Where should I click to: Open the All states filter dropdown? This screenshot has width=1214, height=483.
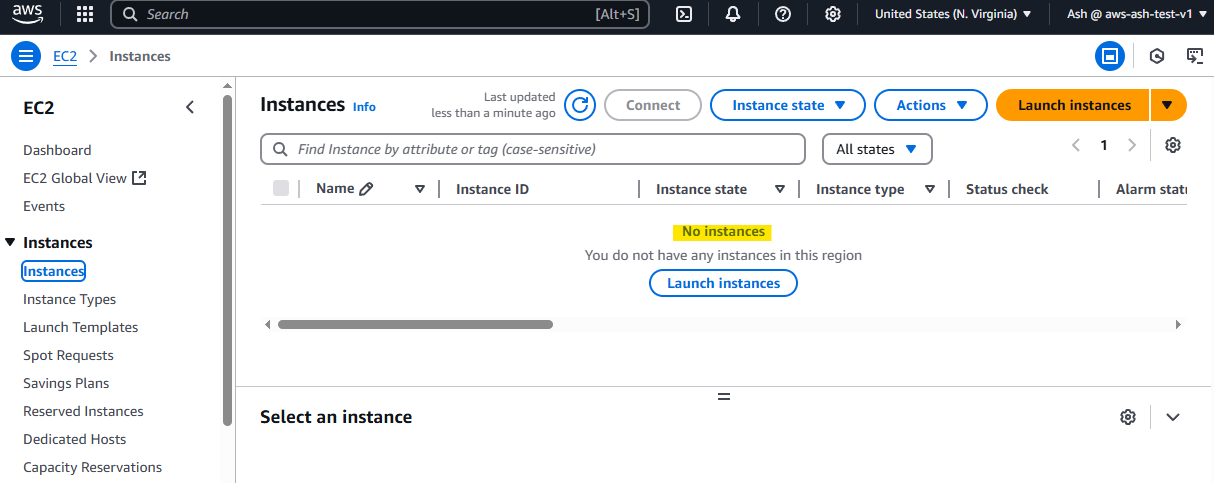[x=877, y=149]
